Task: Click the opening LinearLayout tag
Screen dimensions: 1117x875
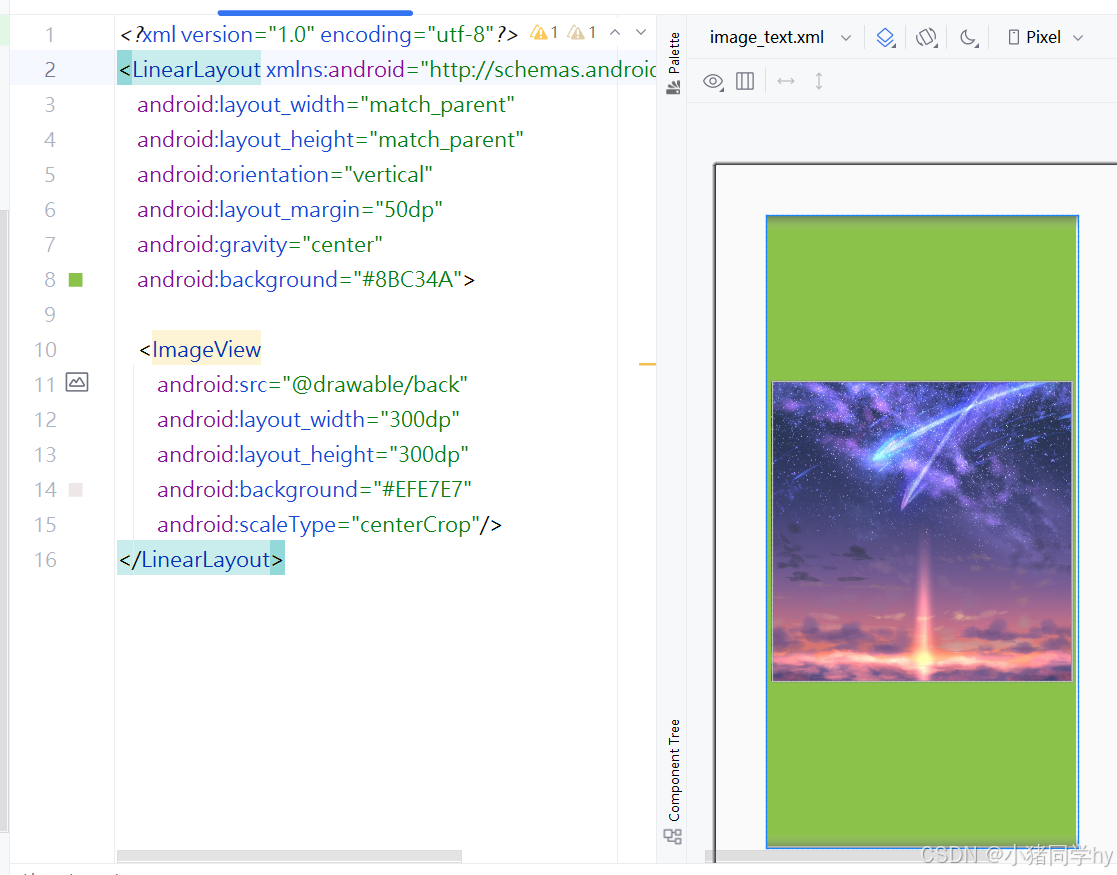Action: point(189,69)
